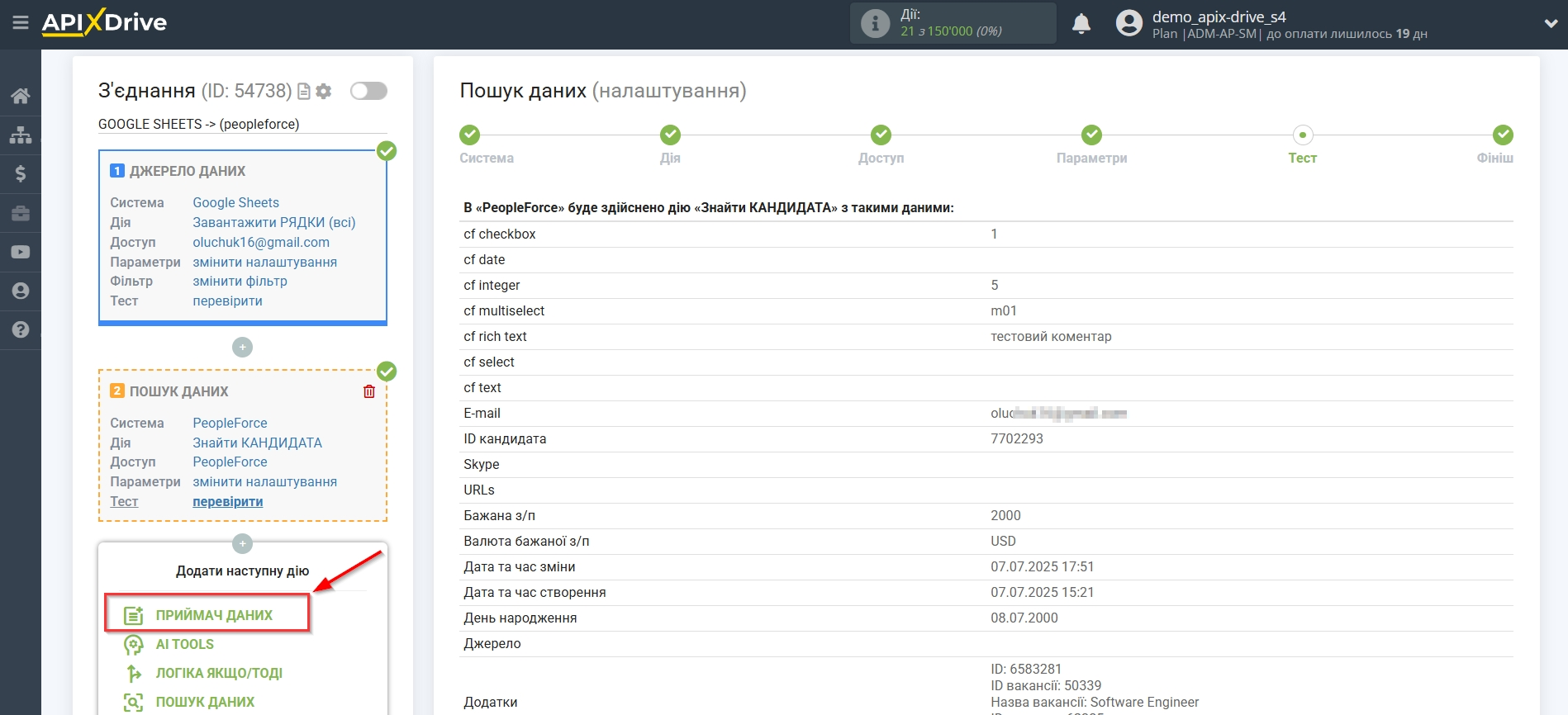Click the info icon in actions counter

(x=876, y=23)
